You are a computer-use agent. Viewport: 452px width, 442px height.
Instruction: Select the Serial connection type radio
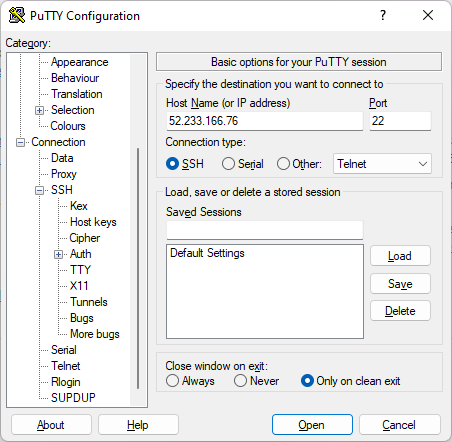pos(228,164)
